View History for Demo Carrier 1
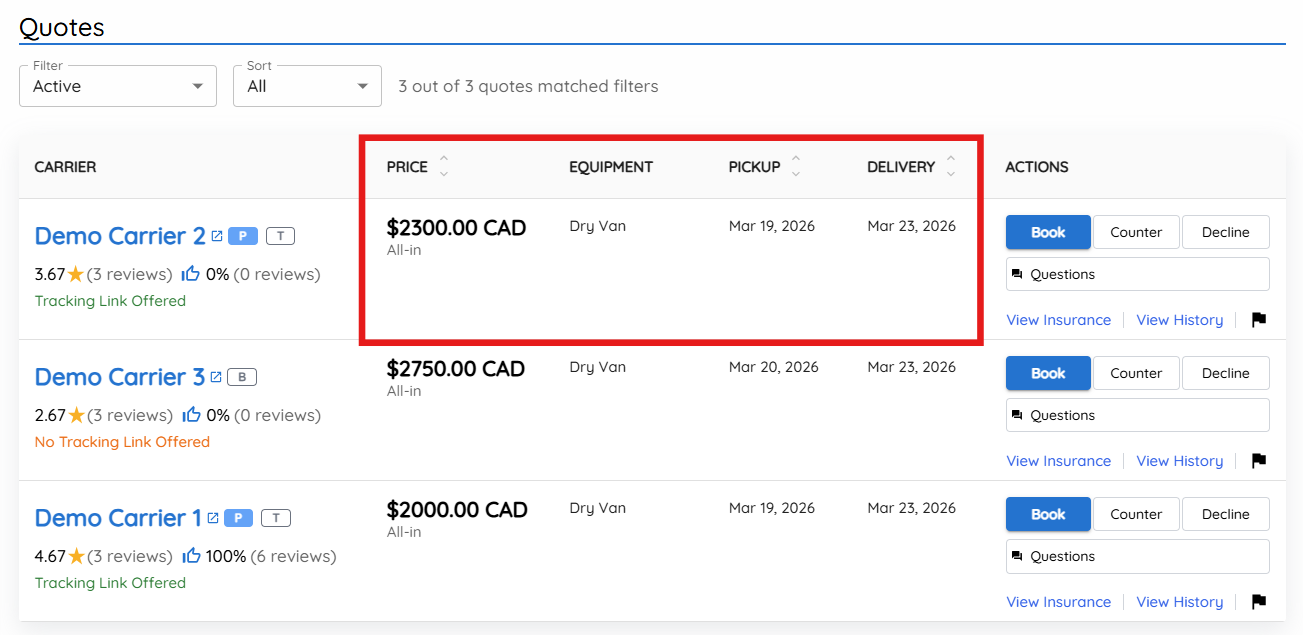Viewport: 1303px width, 635px height. point(1180,602)
